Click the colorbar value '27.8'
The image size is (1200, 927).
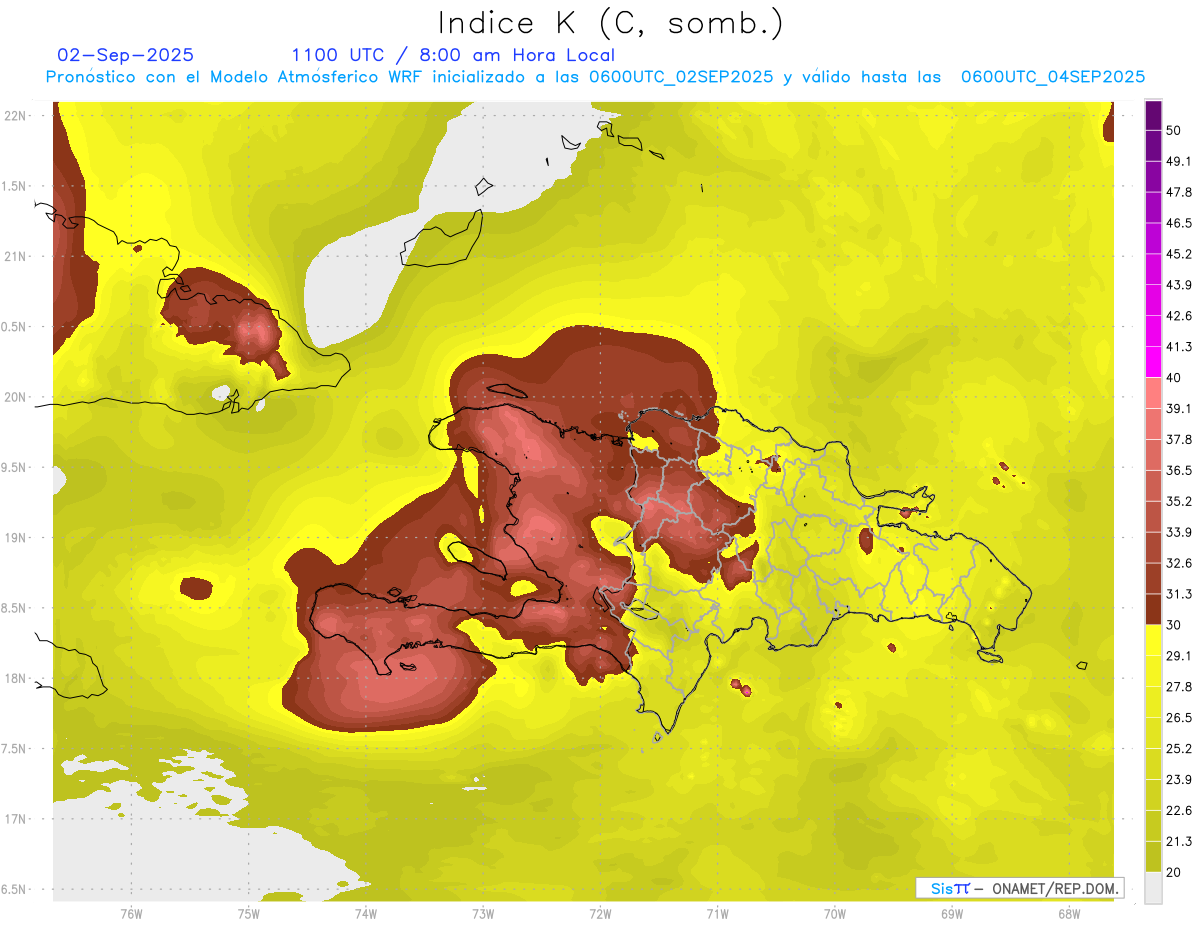[x=1179, y=686]
